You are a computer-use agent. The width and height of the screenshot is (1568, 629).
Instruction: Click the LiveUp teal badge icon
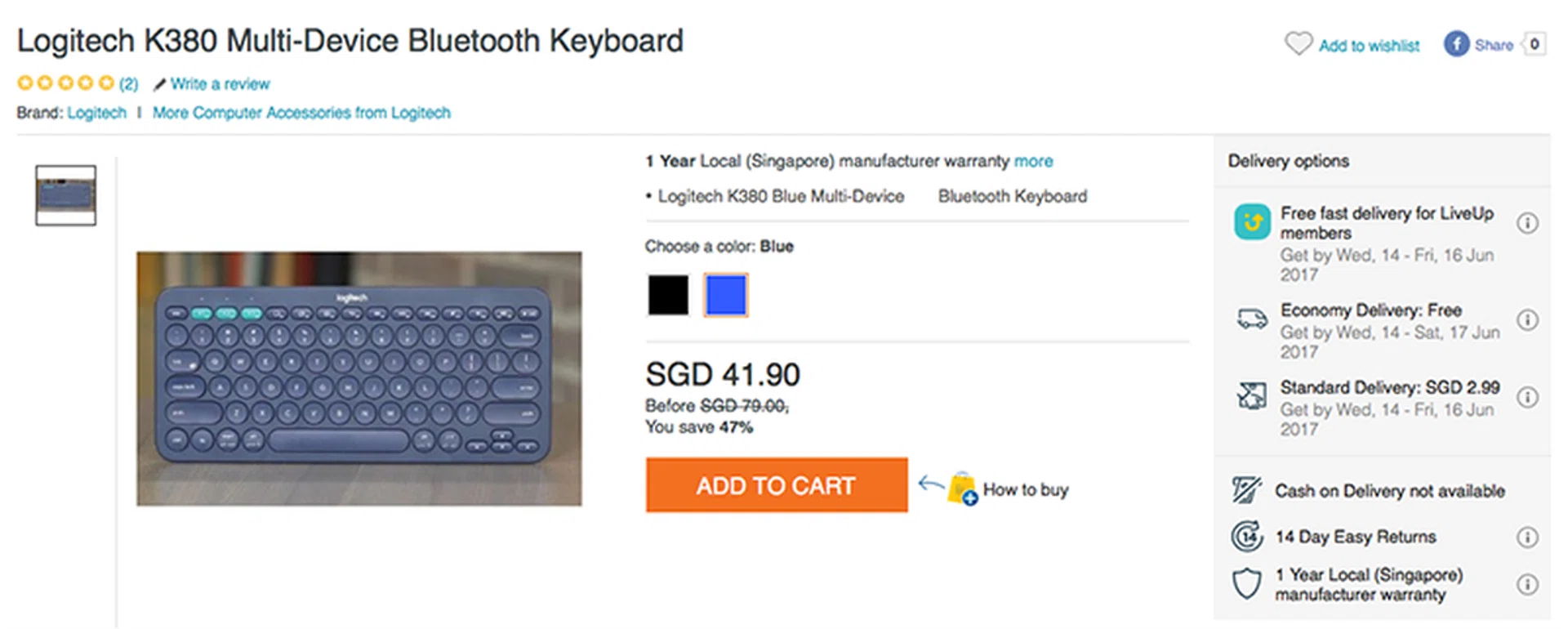point(1252,222)
